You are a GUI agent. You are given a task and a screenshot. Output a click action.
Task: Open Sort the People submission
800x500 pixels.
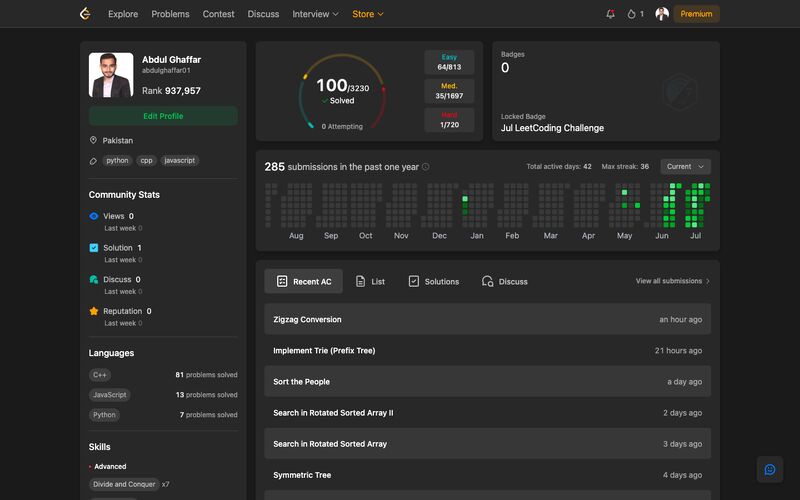click(487, 382)
